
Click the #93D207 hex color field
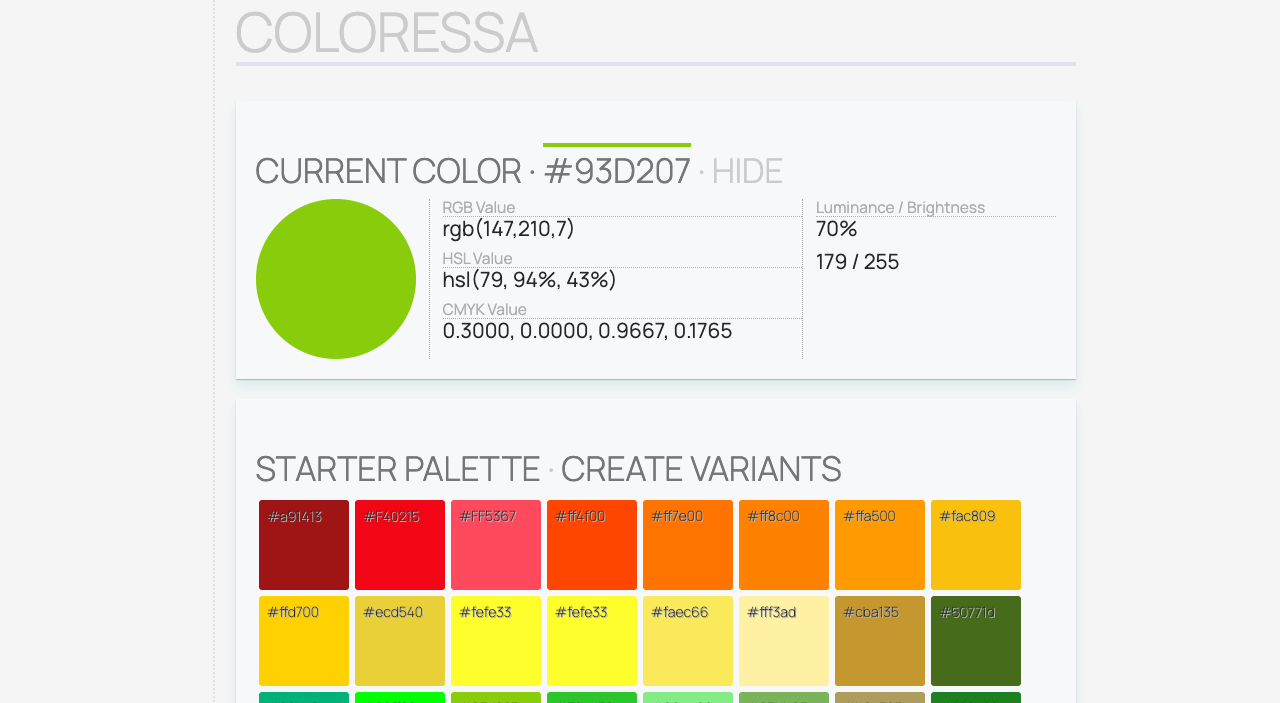click(x=617, y=171)
